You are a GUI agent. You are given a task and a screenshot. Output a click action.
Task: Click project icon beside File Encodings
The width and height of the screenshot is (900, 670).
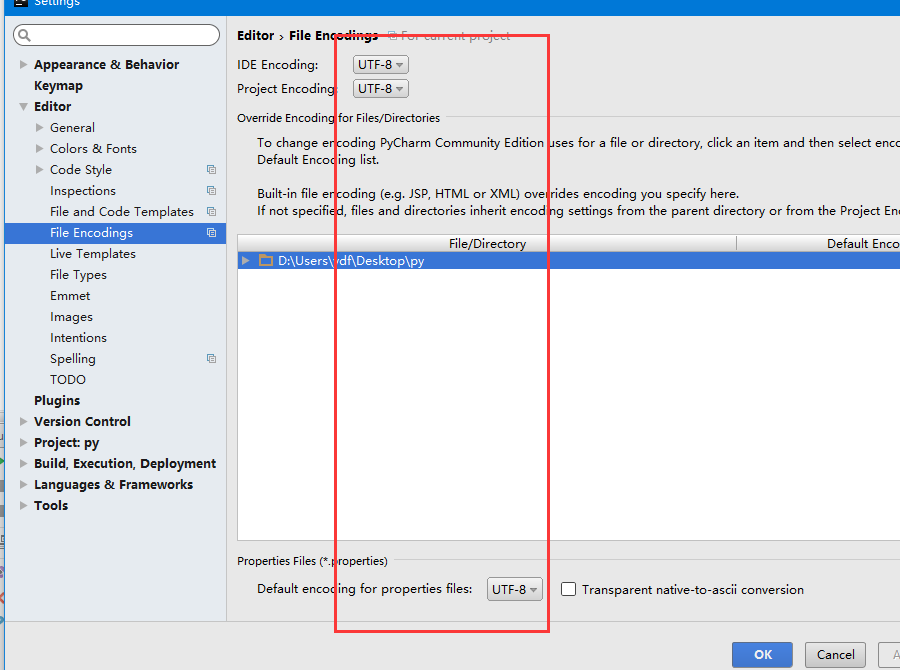pyautogui.click(x=211, y=233)
